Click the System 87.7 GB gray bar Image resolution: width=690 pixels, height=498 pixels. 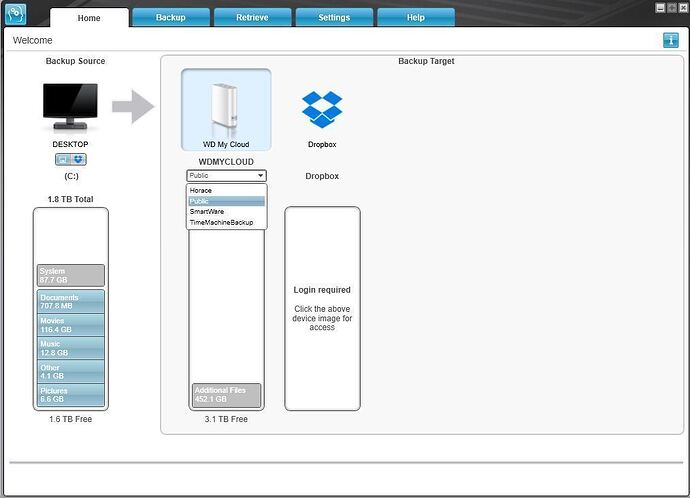click(x=71, y=275)
